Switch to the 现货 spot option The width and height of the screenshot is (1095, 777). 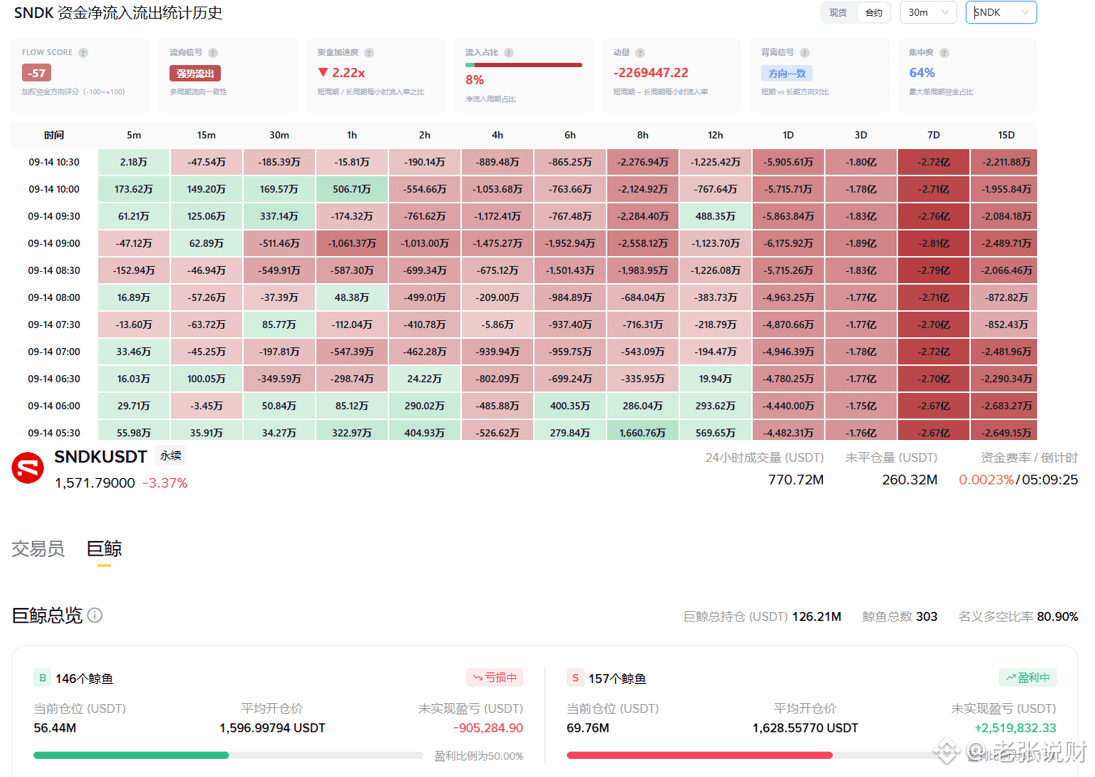(x=838, y=13)
